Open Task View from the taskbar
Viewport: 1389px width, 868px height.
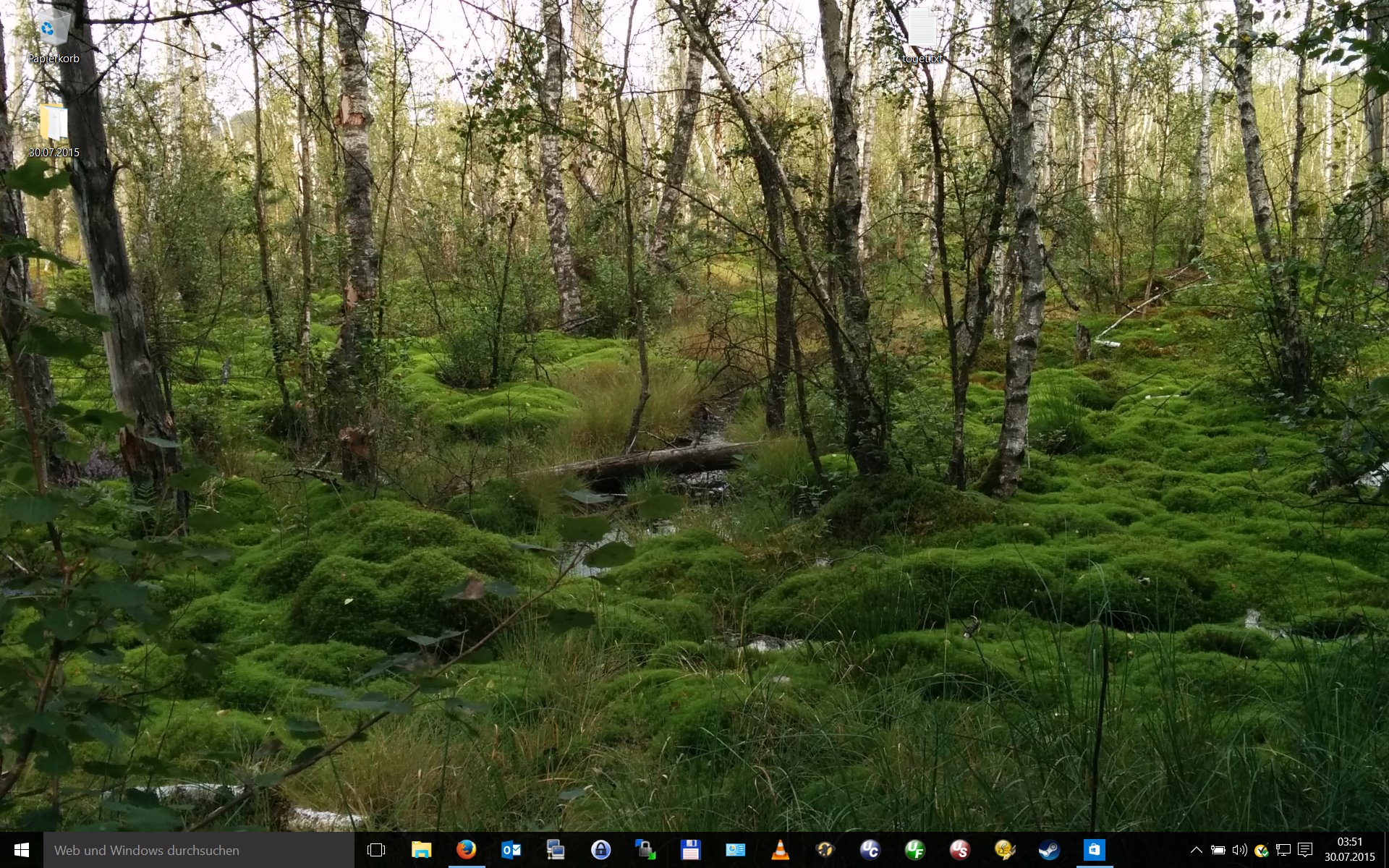[x=376, y=850]
